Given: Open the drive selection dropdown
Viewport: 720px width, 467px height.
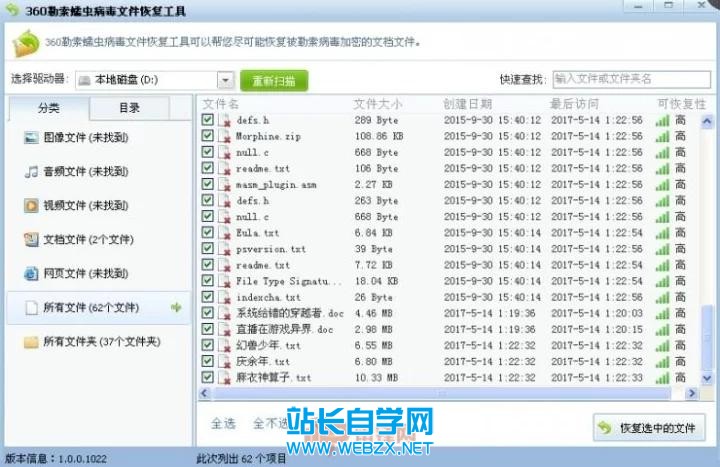Looking at the screenshot, I should point(225,80).
